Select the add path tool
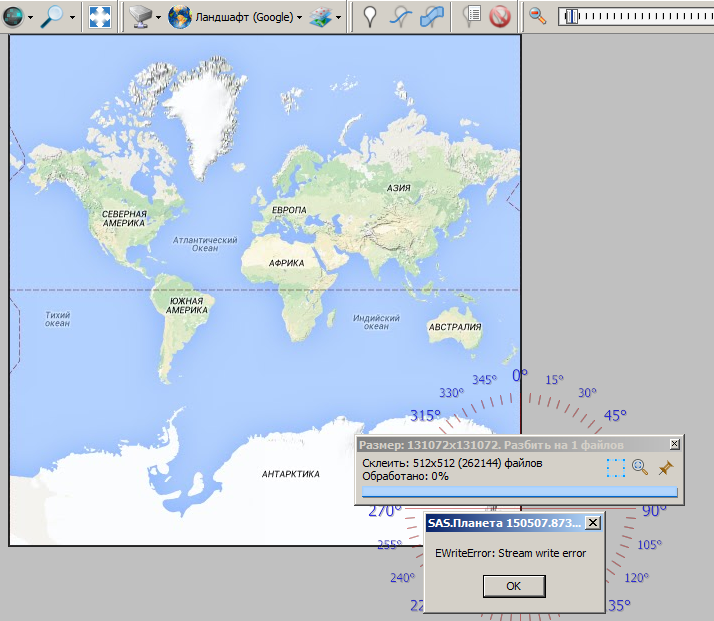714x621 pixels. (x=400, y=16)
